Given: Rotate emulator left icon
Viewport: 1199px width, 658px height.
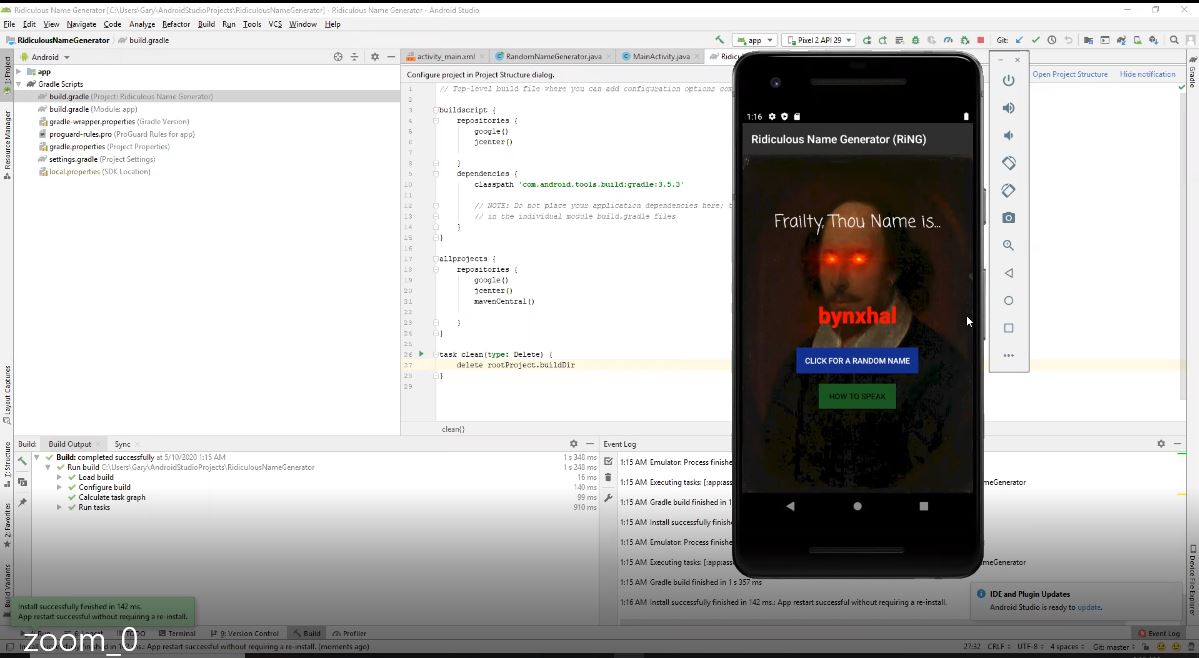Looking at the screenshot, I should coord(1009,163).
